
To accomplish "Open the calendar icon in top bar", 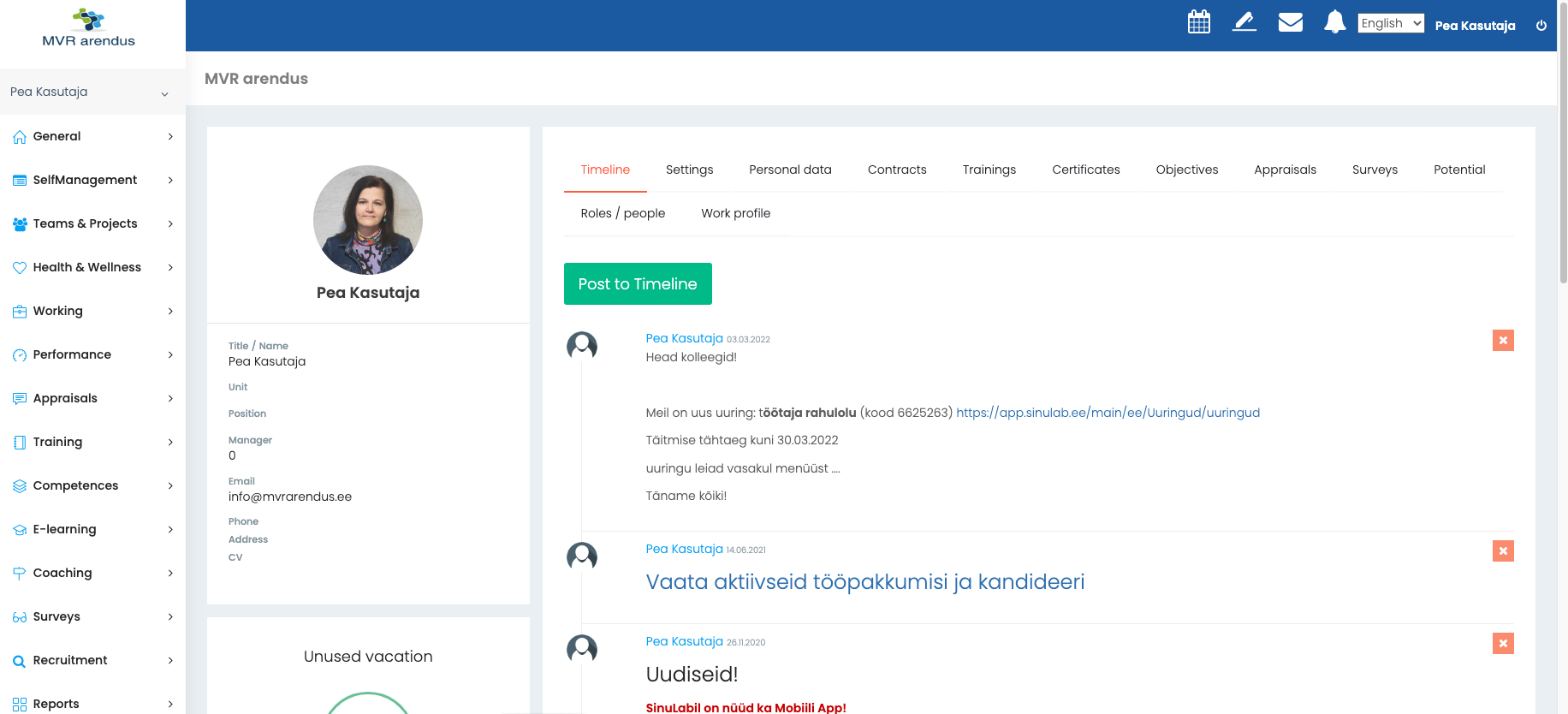I will pyautogui.click(x=1199, y=22).
